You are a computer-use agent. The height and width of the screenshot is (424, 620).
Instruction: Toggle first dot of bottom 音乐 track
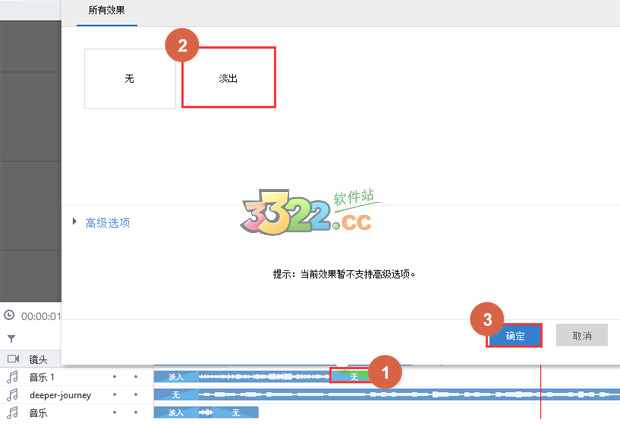(114, 412)
